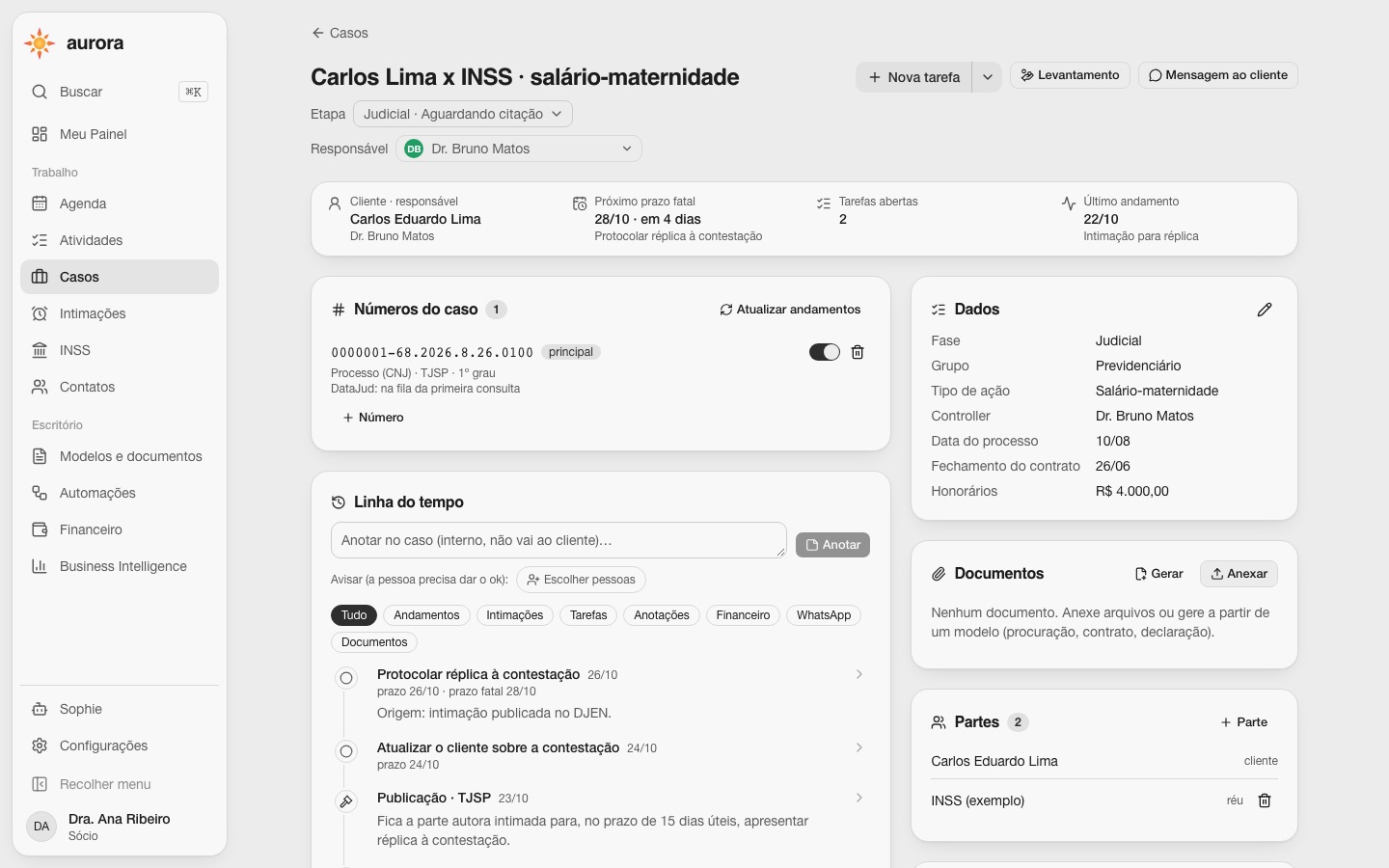
Task: Click Mensagem ao cliente button
Action: pyautogui.click(x=1218, y=75)
